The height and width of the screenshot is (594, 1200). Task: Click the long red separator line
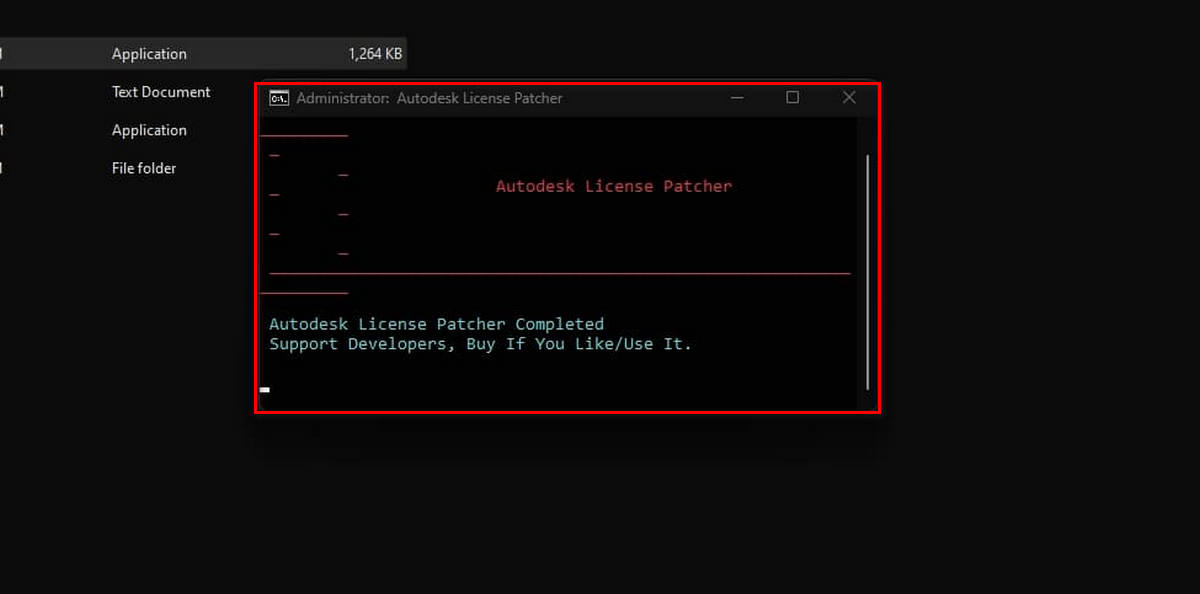[560, 272]
